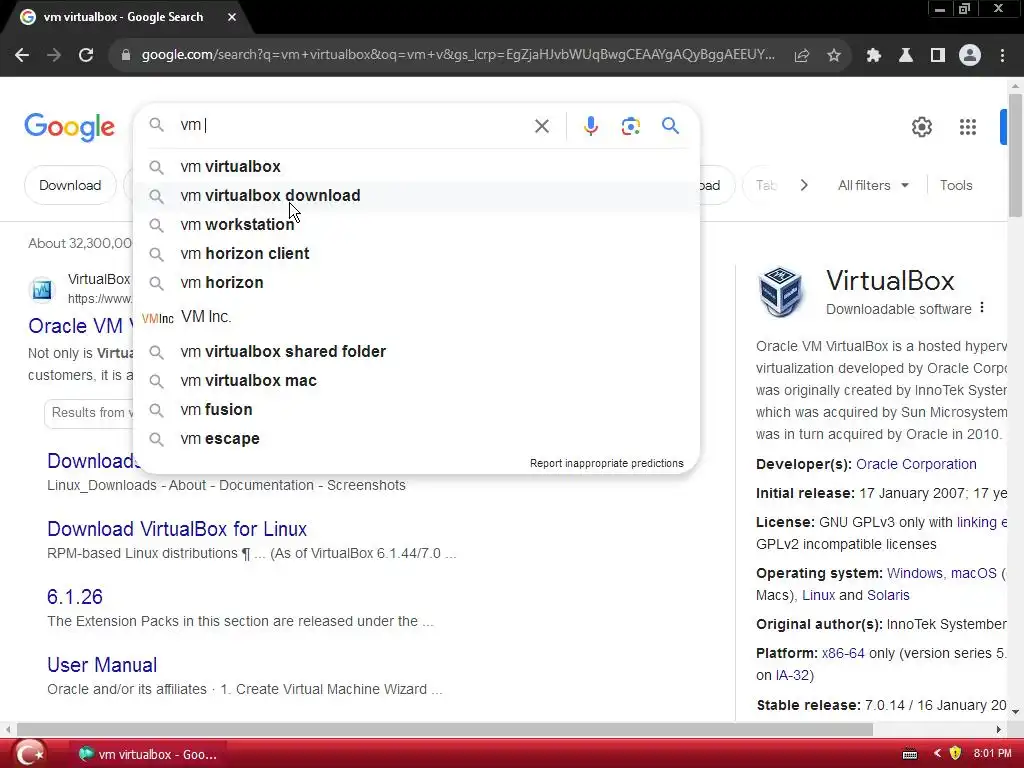
Task: Open the Chrome profile avatar
Action: [970, 56]
